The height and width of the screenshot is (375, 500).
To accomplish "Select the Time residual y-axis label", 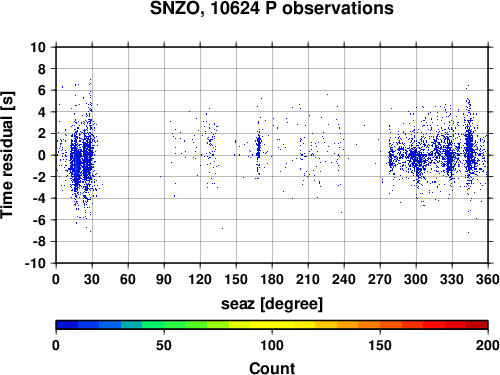I will coord(7,155).
